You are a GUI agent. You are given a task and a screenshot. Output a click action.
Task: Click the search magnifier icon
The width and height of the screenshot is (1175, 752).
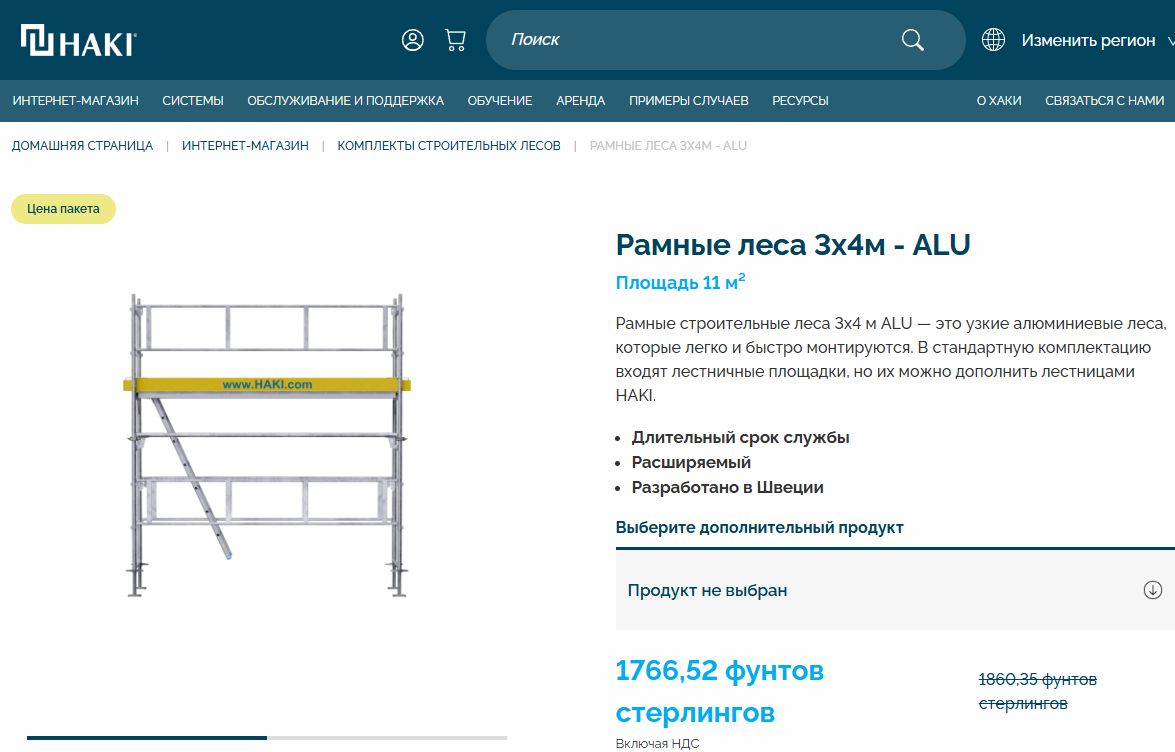pos(912,40)
